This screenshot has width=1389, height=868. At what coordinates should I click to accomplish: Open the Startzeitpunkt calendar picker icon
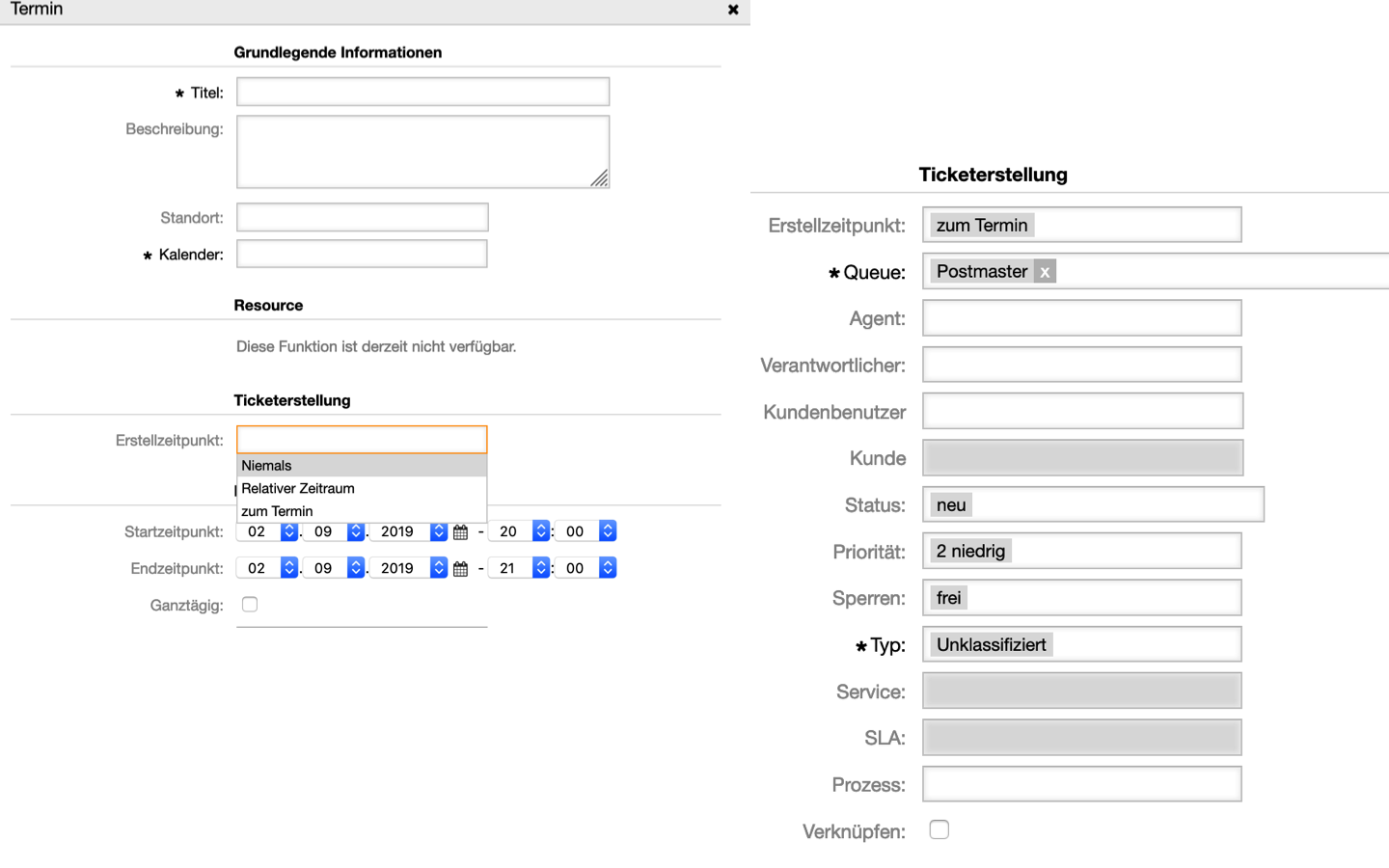click(461, 532)
